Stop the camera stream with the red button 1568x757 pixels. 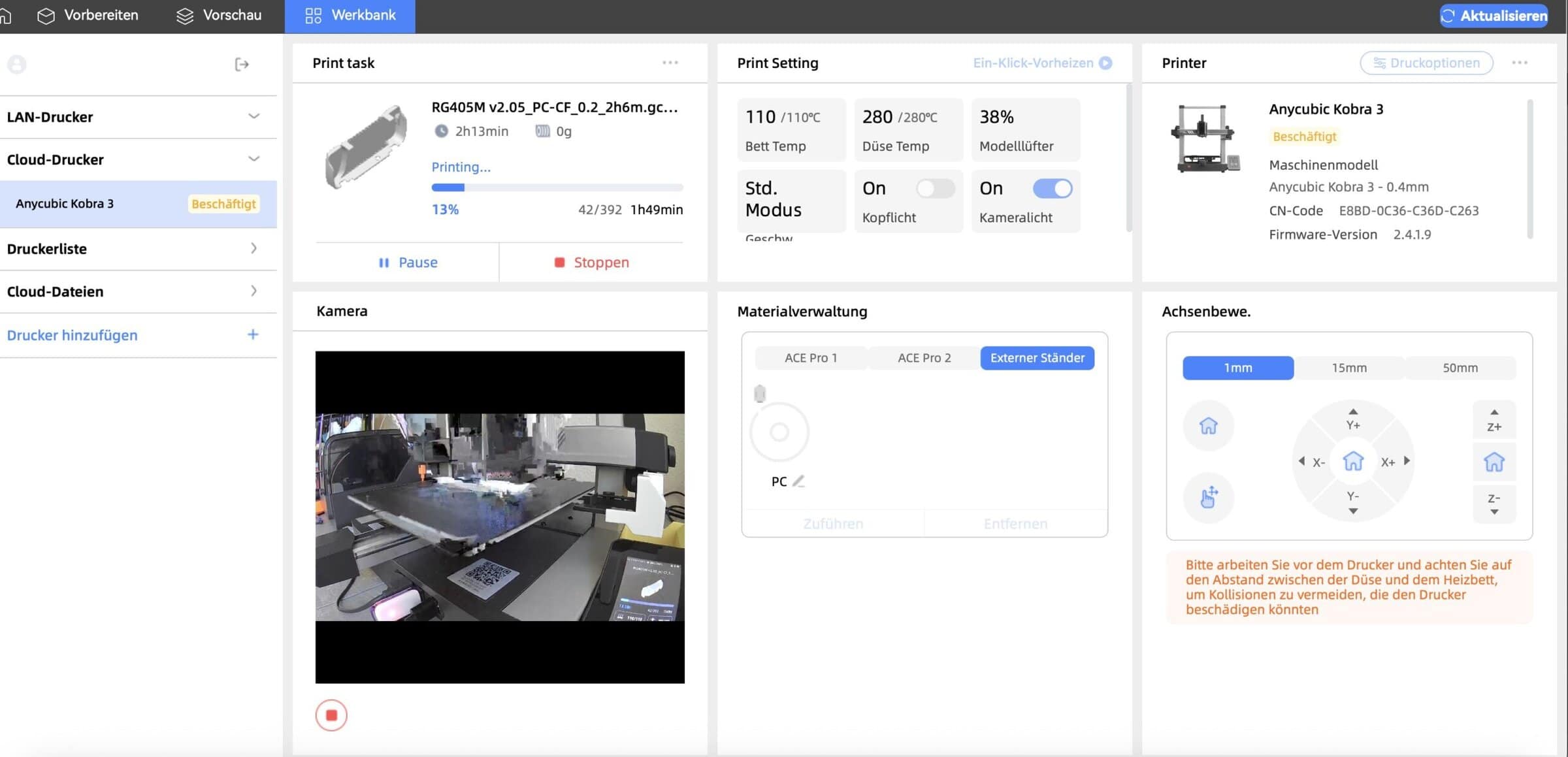331,715
